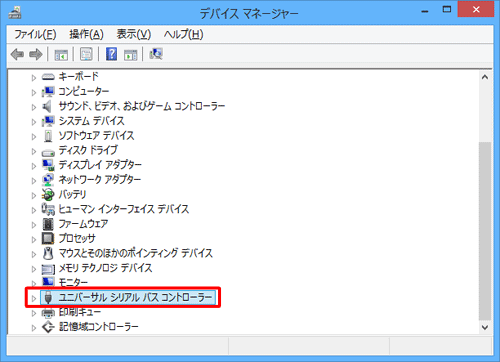The height and width of the screenshot is (362, 500).
Task: Click the vertical scrollbar down arrow
Action: [x=485, y=327]
